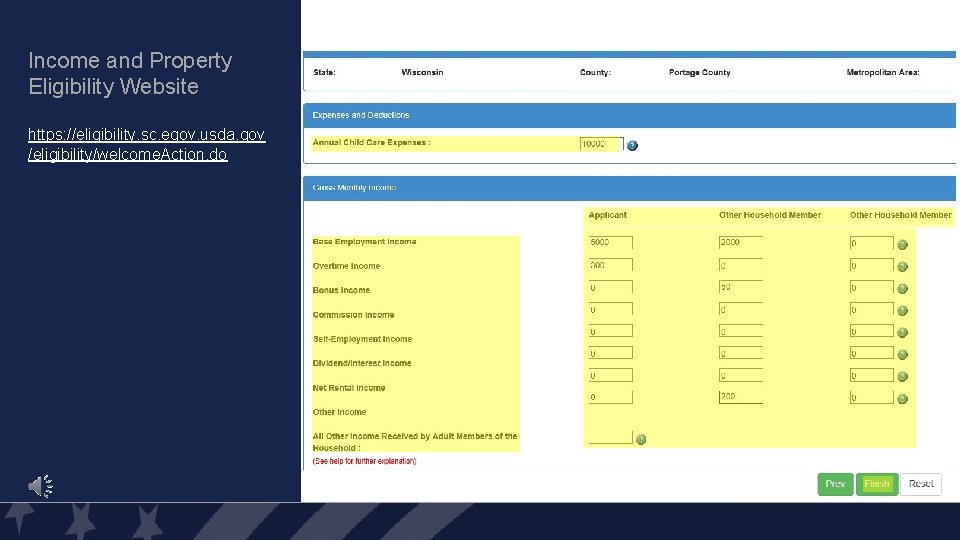Clear the form with Reset button

pos(921,484)
